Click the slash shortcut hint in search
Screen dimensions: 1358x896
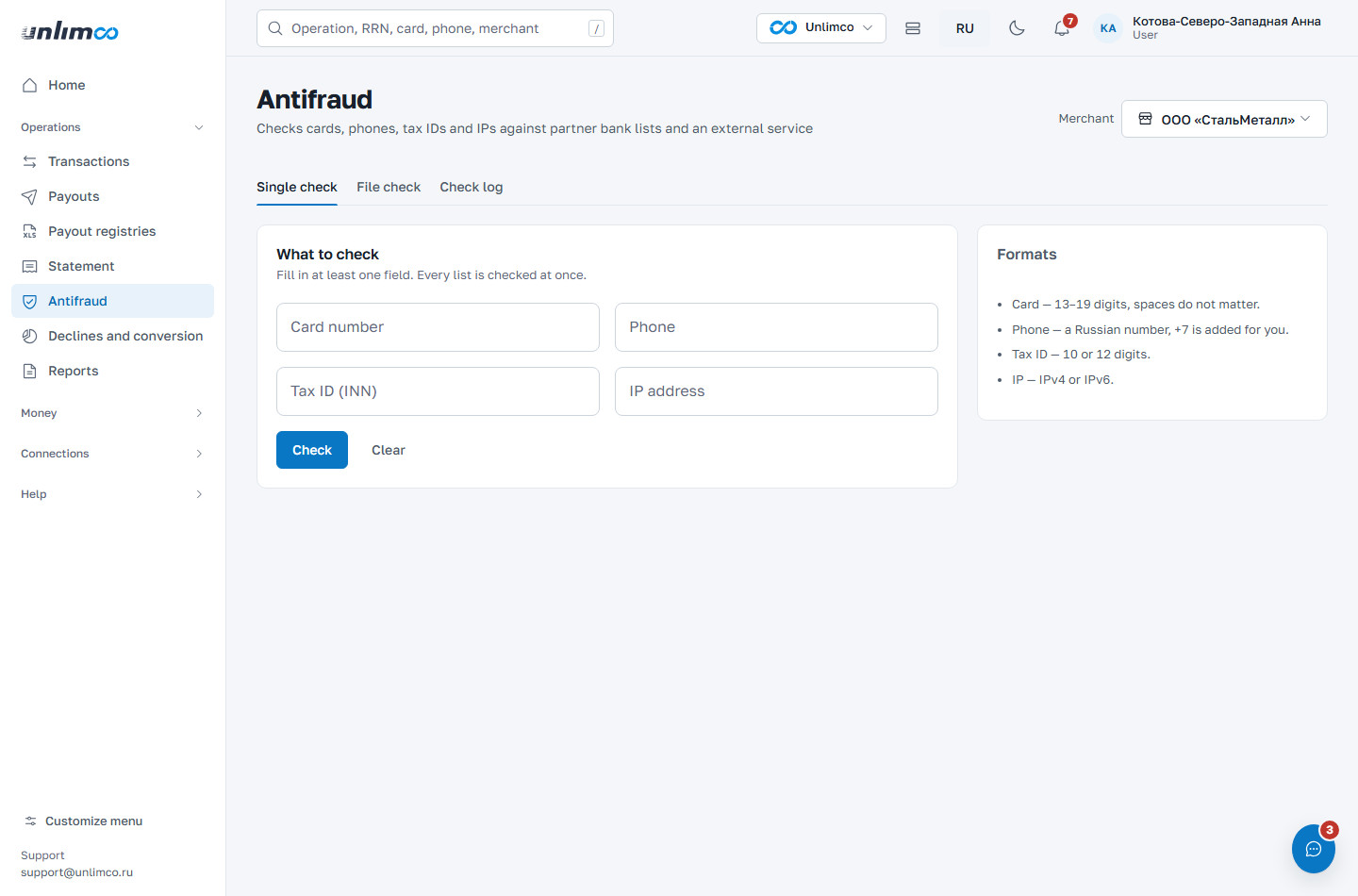pos(596,28)
